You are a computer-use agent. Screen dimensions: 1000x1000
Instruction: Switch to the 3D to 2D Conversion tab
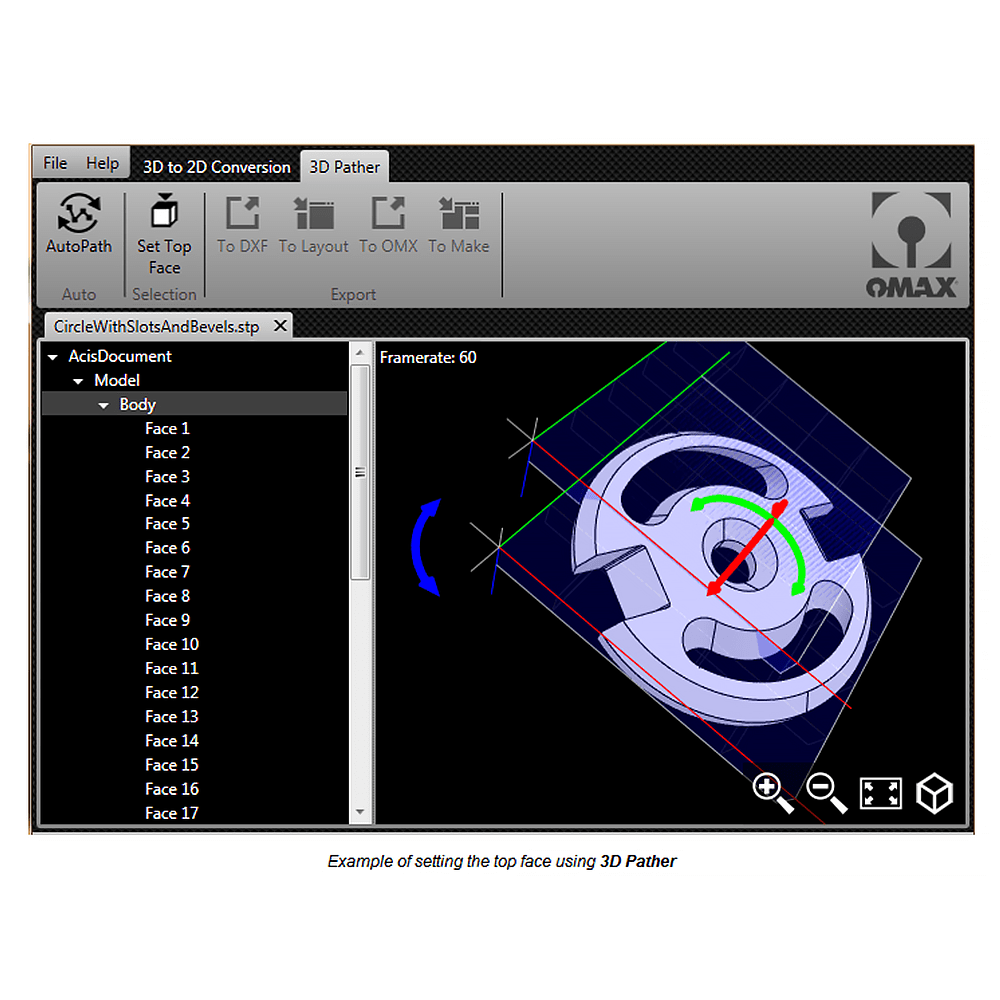(216, 167)
